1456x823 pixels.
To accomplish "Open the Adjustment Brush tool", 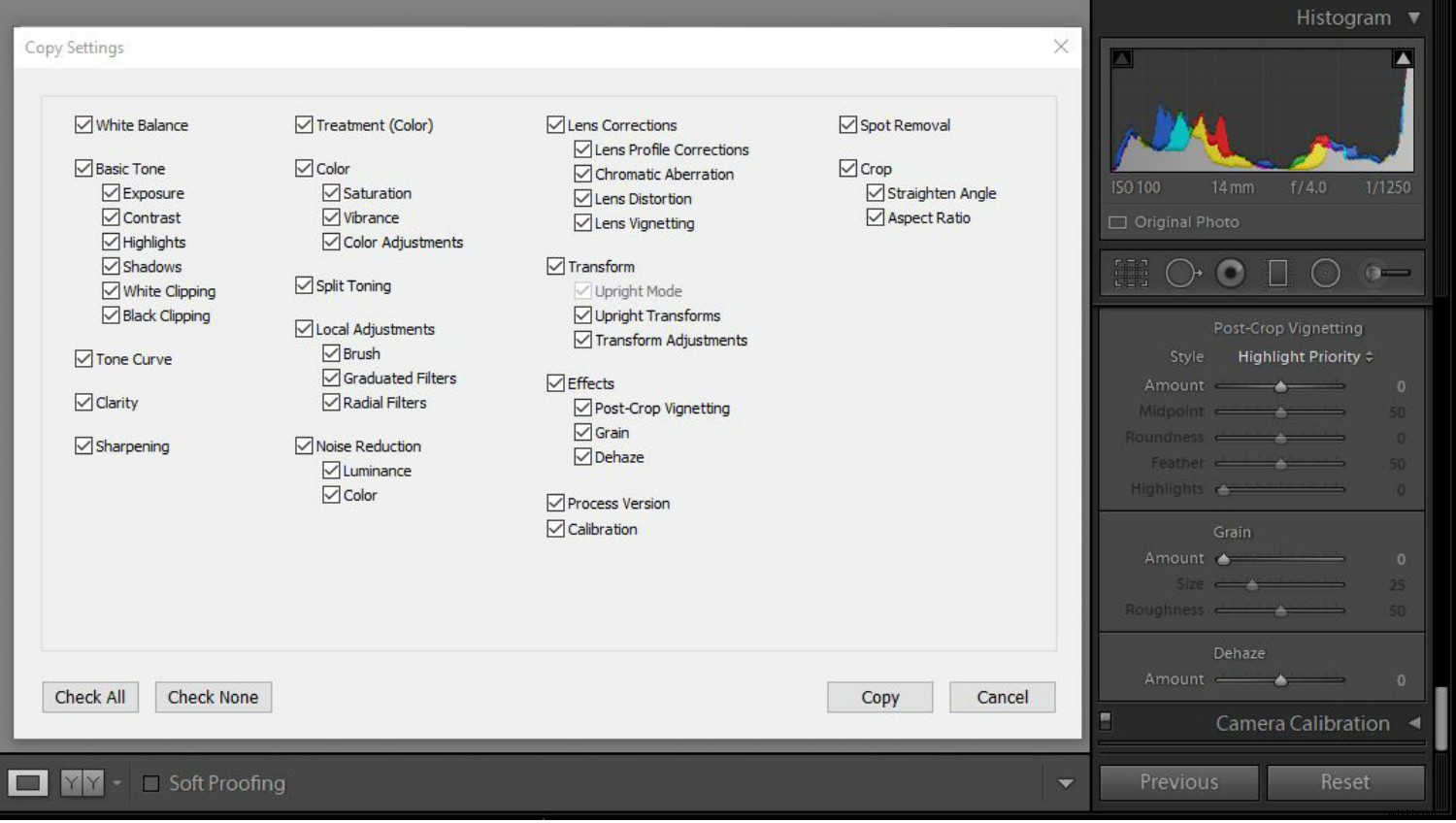I will pyautogui.click(x=1382, y=273).
